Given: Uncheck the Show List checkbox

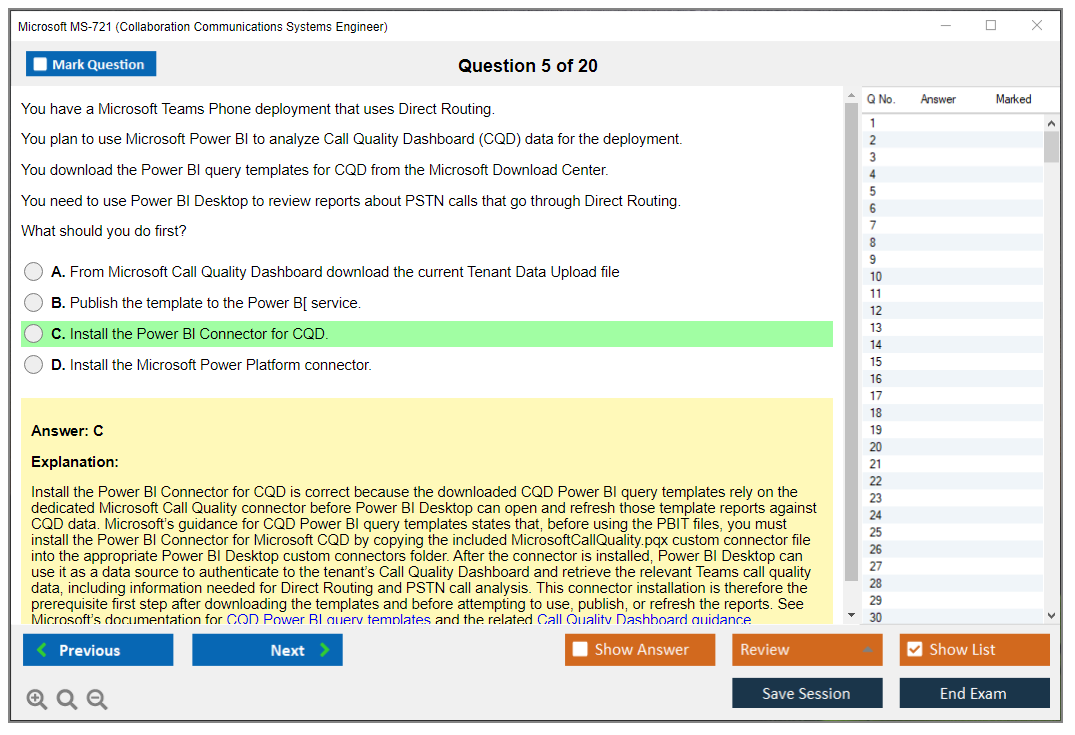Looking at the screenshot, I should [x=915, y=649].
